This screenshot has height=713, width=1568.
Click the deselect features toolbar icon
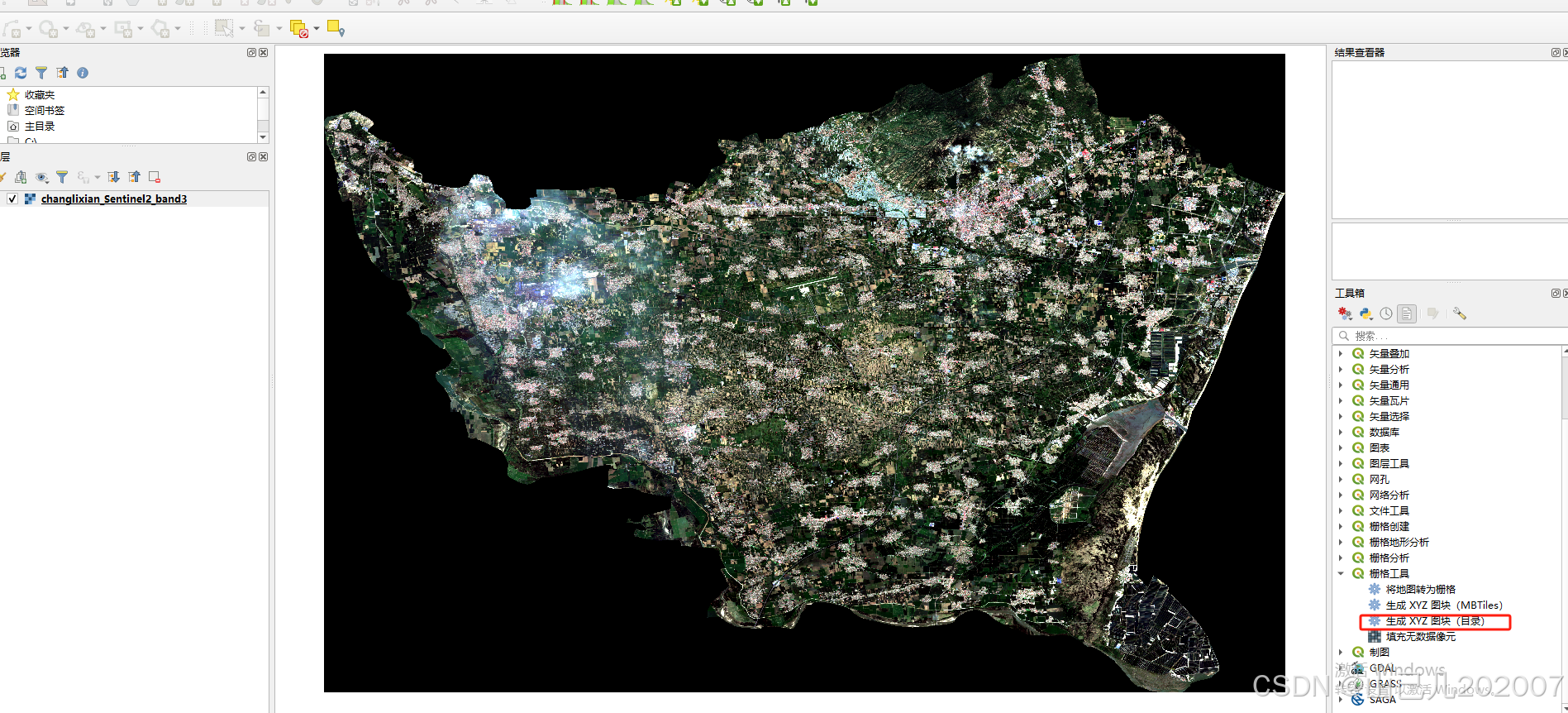(299, 29)
